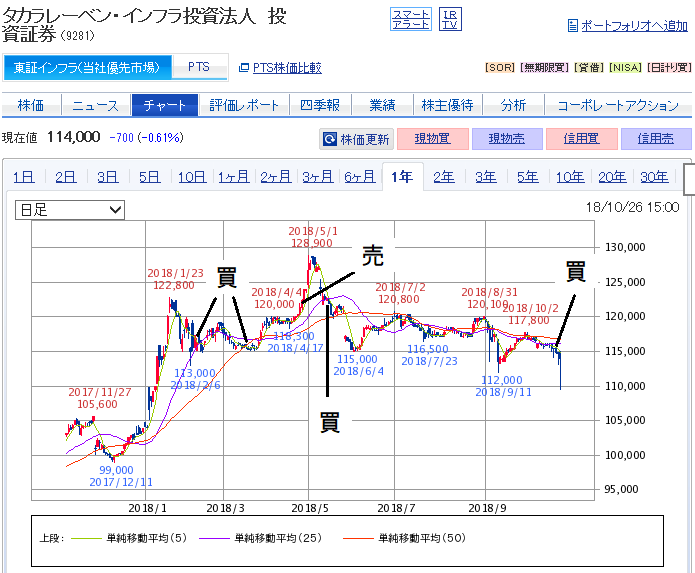
Task: Open the PTS株価比較 link
Action: click(x=287, y=68)
